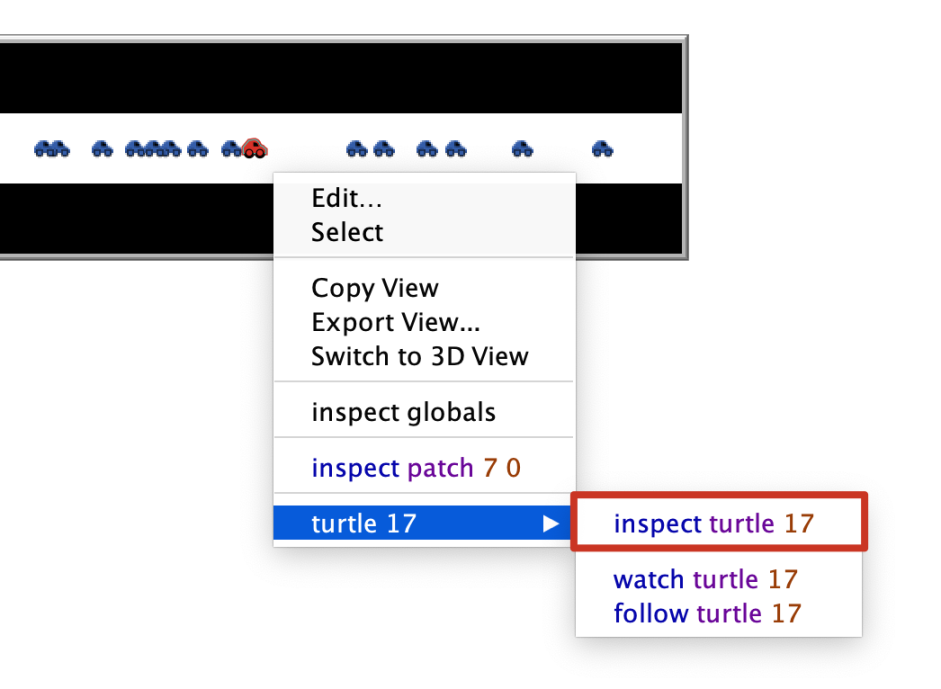Choose watch turtle 17
Image resolution: width=941 pixels, height=689 pixels.
705,579
